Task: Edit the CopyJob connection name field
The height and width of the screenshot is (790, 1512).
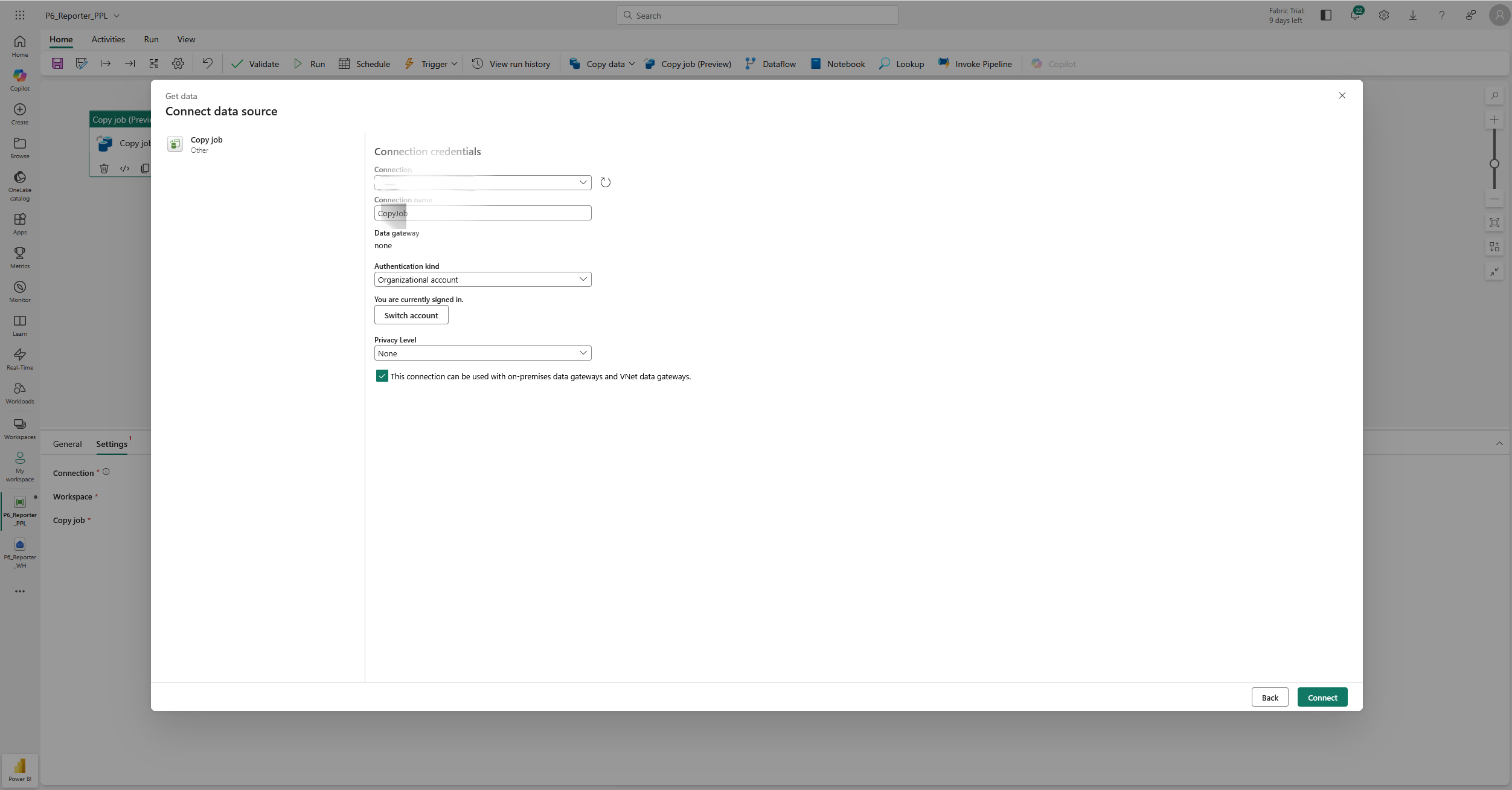Action: coord(482,213)
